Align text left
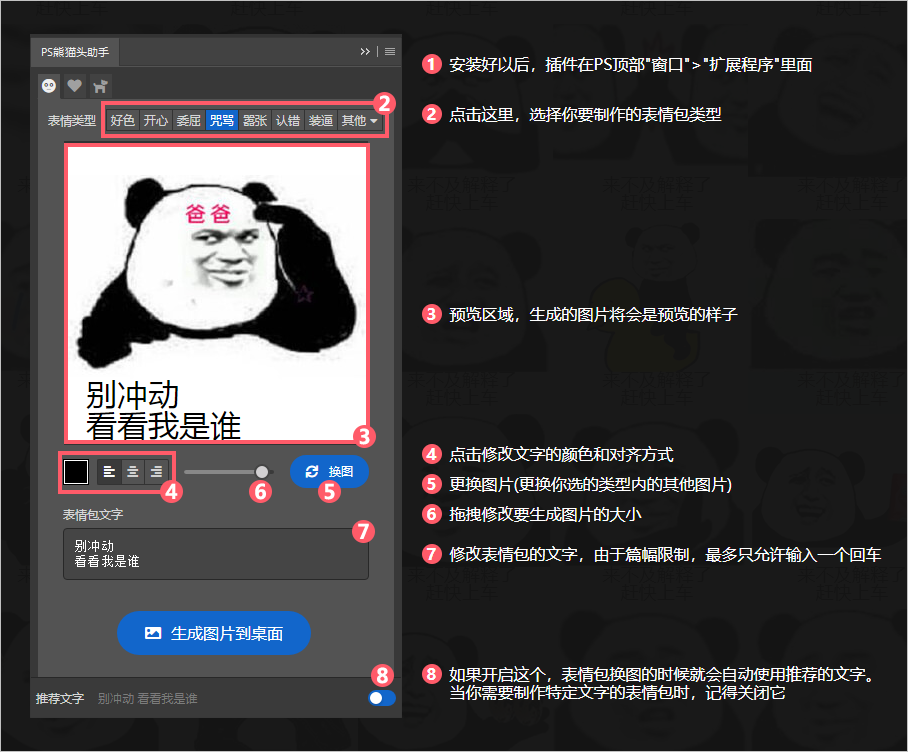This screenshot has width=908, height=752. pos(109,472)
